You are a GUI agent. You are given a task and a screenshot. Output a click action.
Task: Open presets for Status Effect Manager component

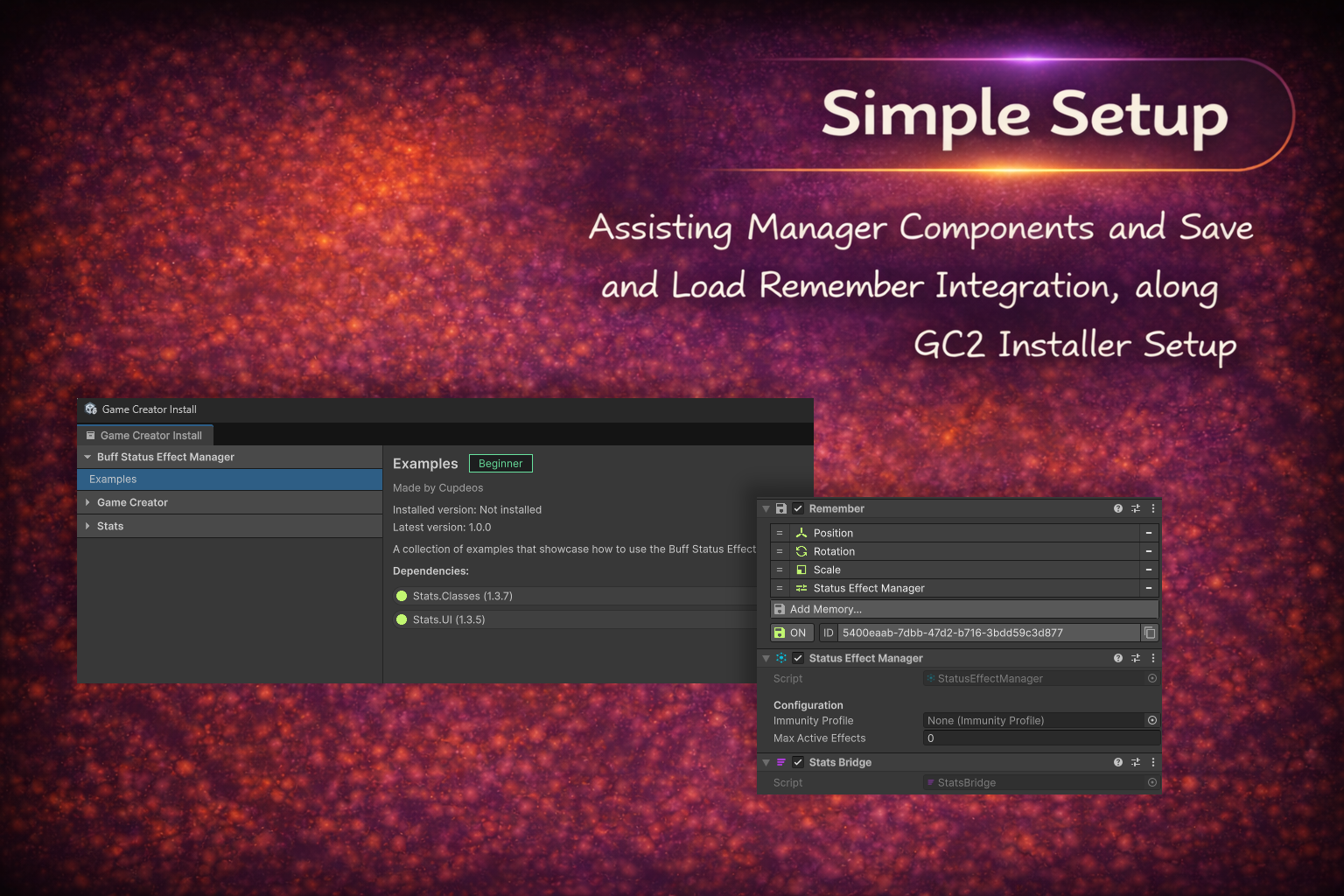coord(1135,658)
